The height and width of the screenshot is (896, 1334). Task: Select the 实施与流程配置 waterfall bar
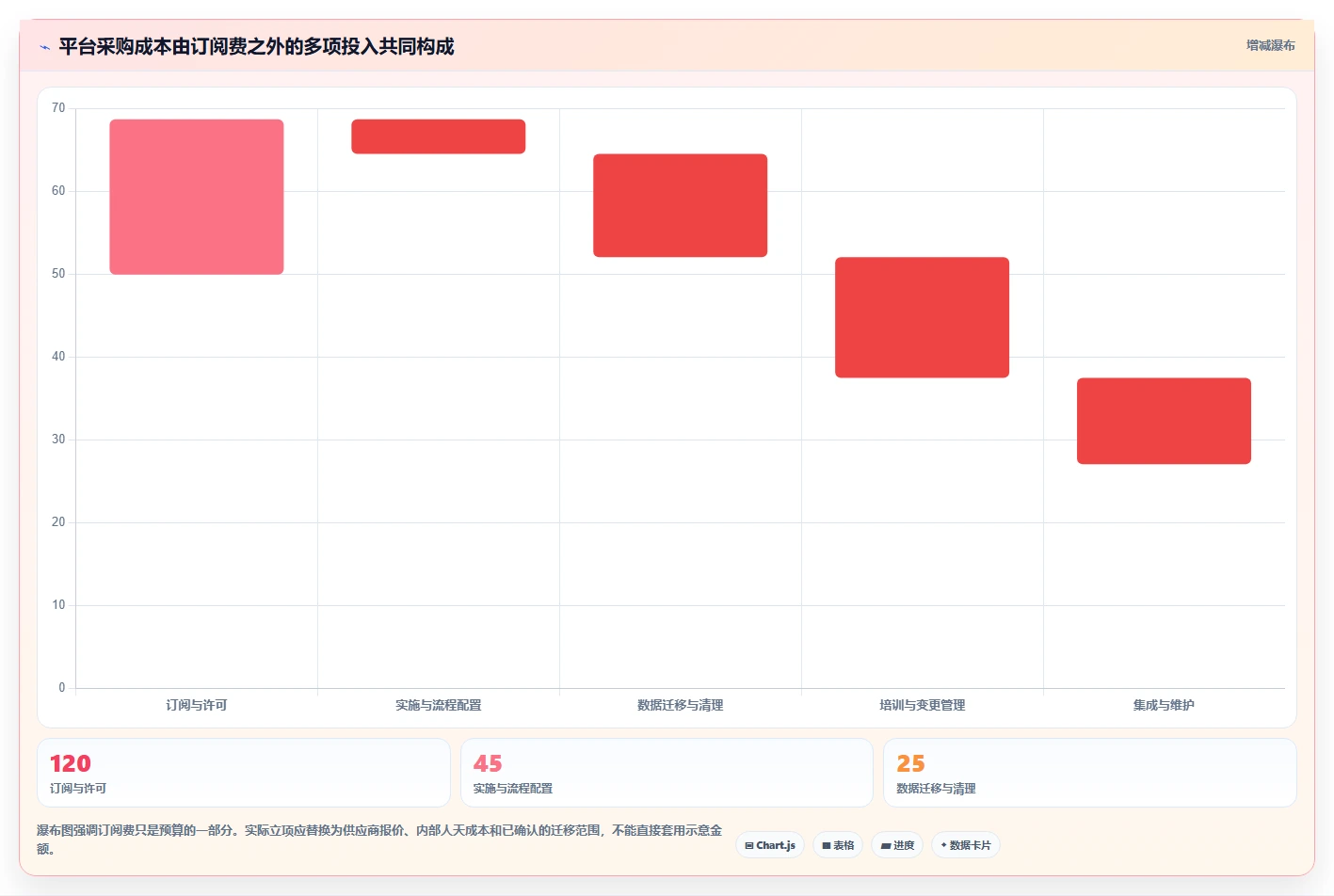[439, 136]
